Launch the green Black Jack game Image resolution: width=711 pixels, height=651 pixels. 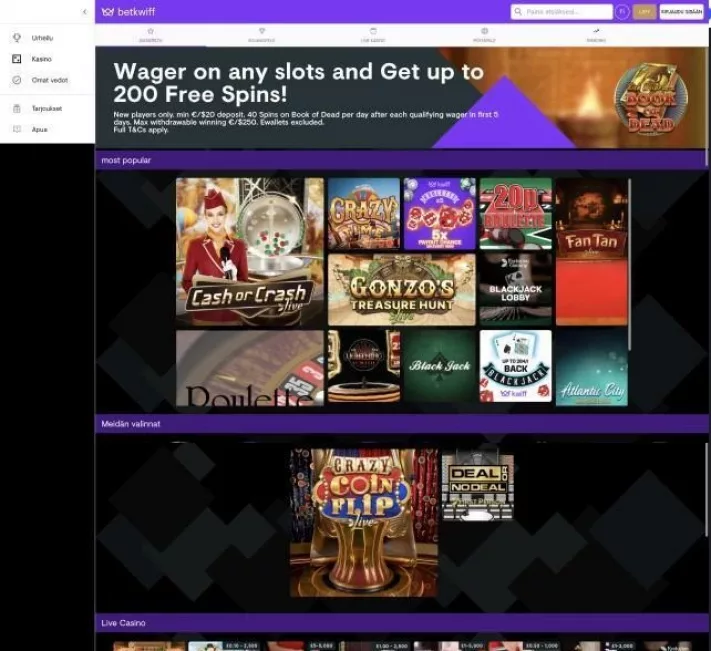[439, 366]
